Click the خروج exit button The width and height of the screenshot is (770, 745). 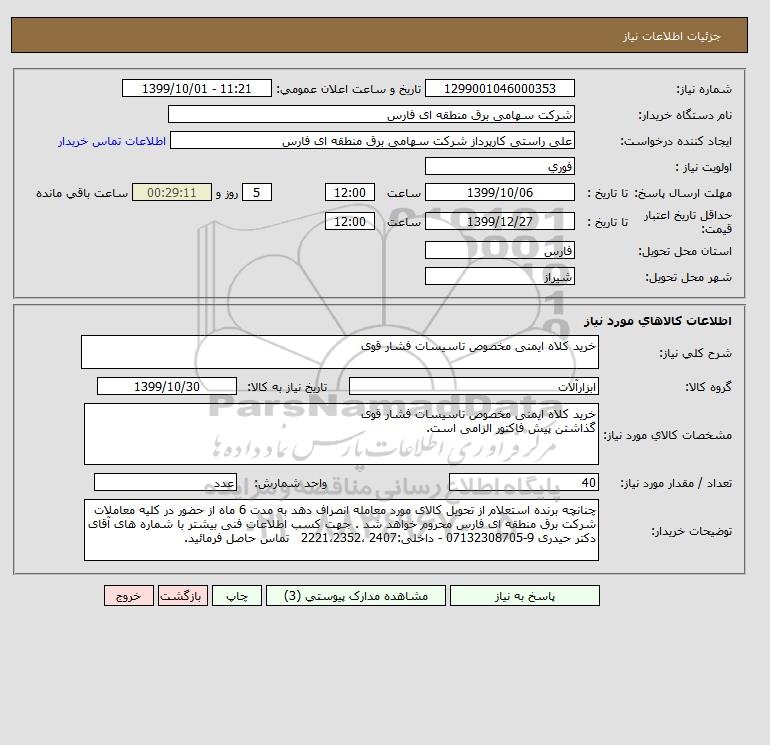click(x=129, y=595)
